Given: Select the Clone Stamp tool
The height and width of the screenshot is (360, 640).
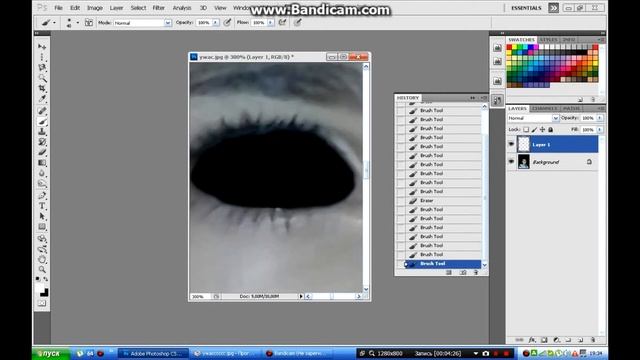Looking at the screenshot, I should coord(42,131).
